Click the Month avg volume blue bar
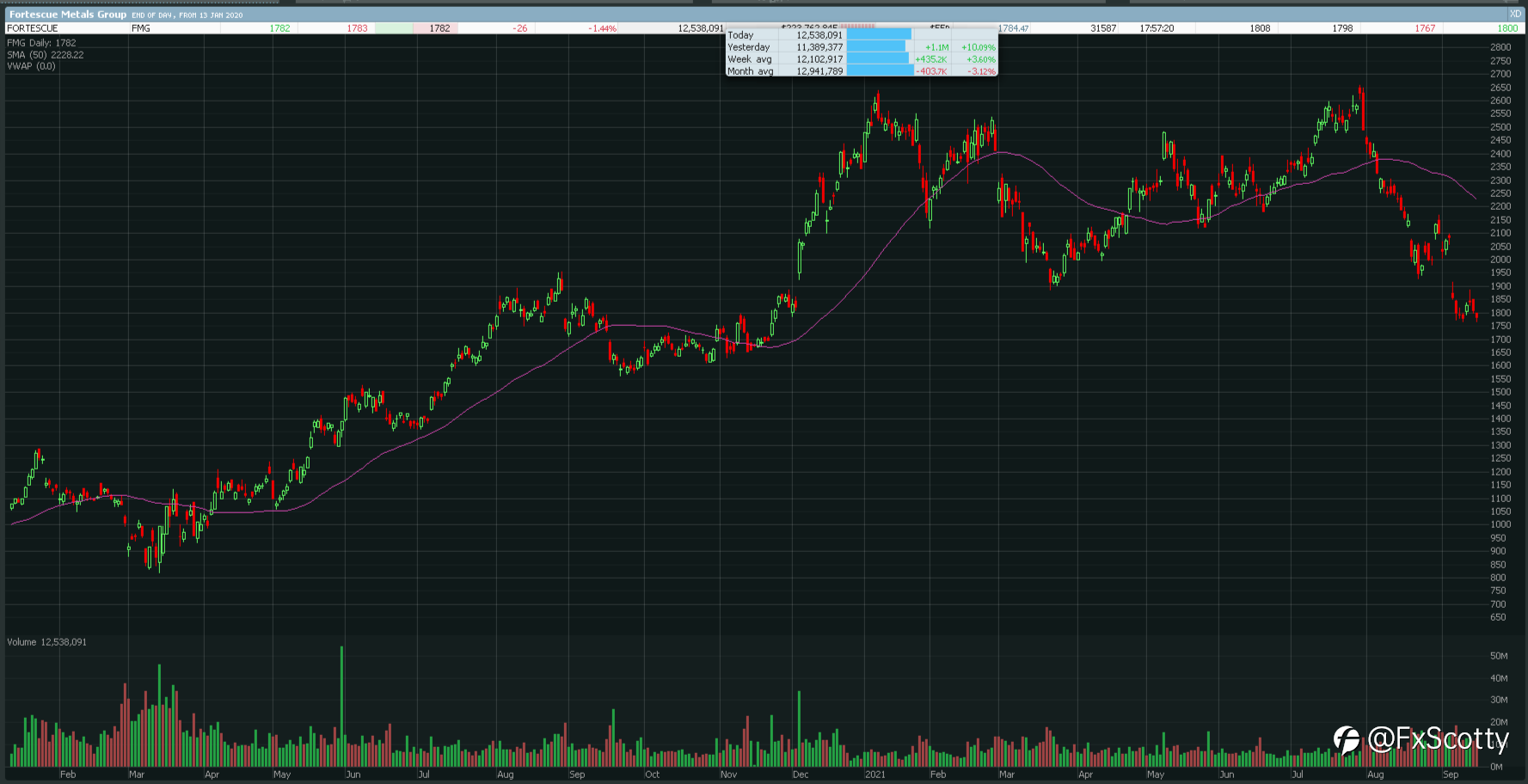Viewport: 1528px width, 784px height. [881, 71]
